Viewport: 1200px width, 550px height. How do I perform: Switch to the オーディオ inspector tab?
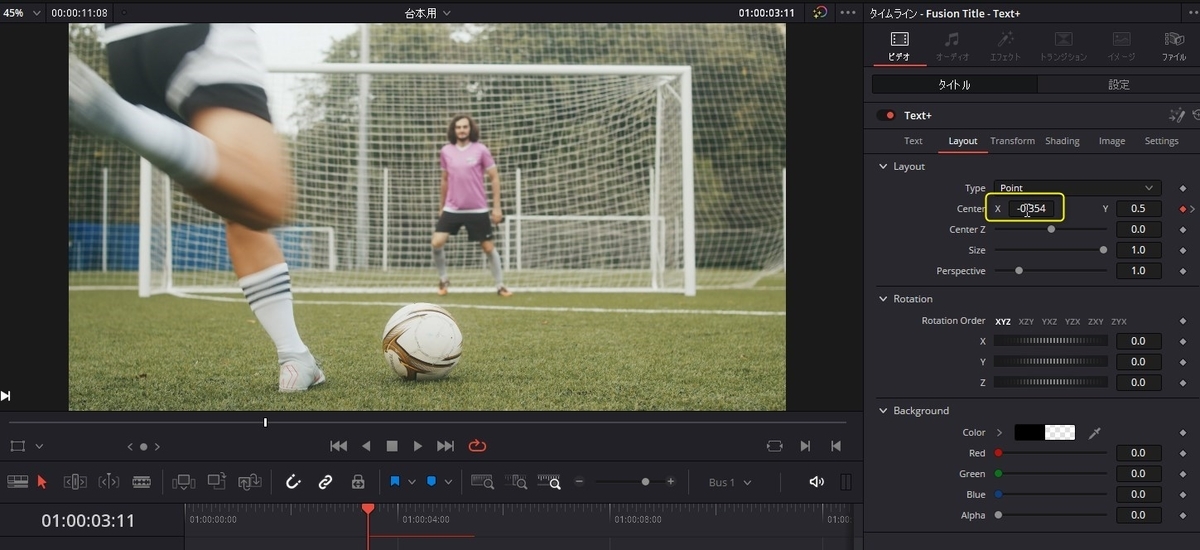pos(952,46)
